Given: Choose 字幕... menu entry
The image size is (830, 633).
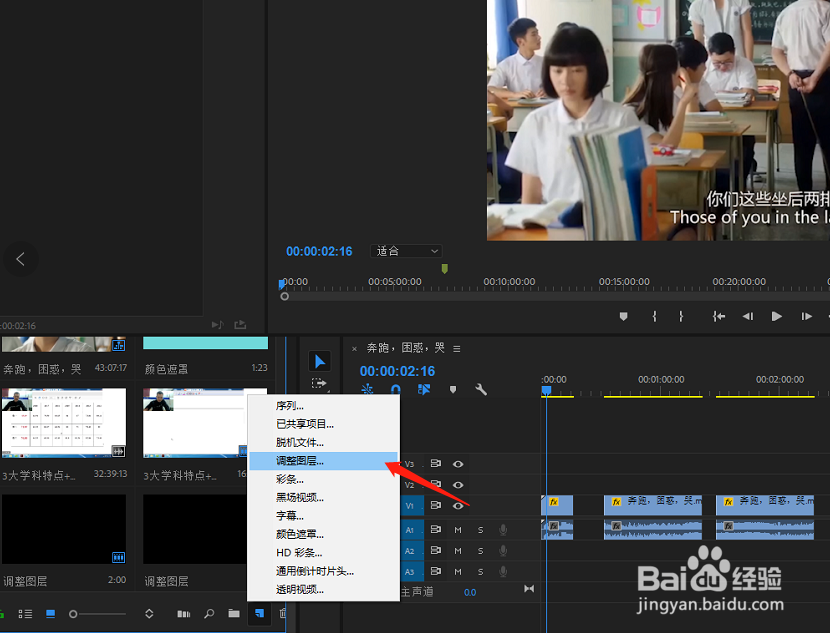Looking at the screenshot, I should point(323,516).
